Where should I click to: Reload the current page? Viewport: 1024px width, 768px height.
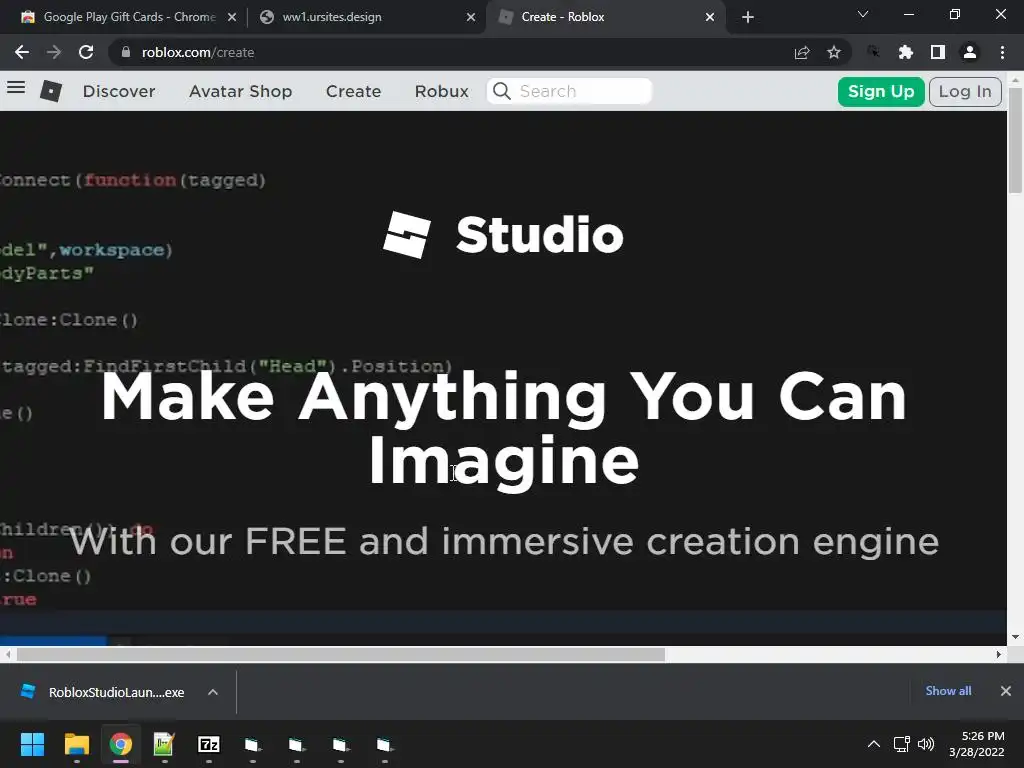coord(86,52)
